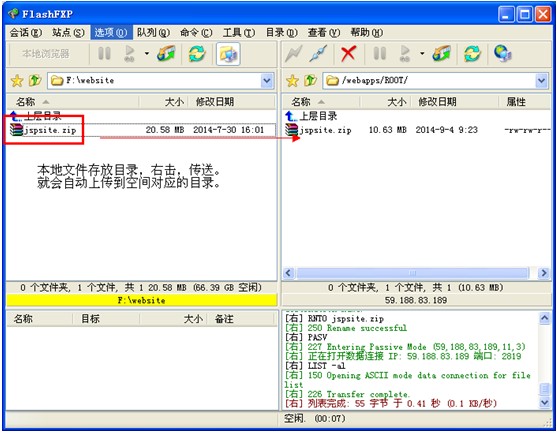This screenshot has height=433, width=557.
Task: Click log panel scroll down arrow
Action: point(544,402)
